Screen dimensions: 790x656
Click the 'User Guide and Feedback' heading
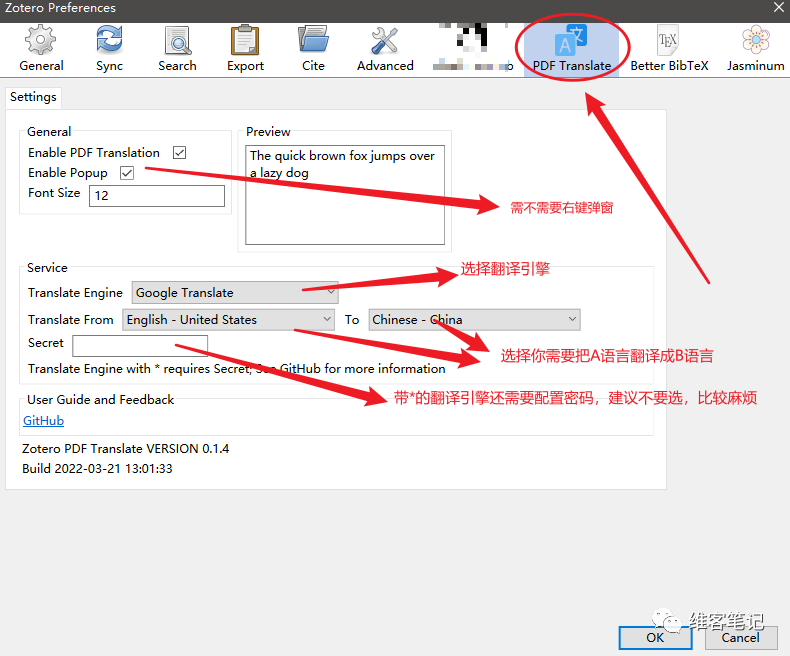[x=101, y=400]
